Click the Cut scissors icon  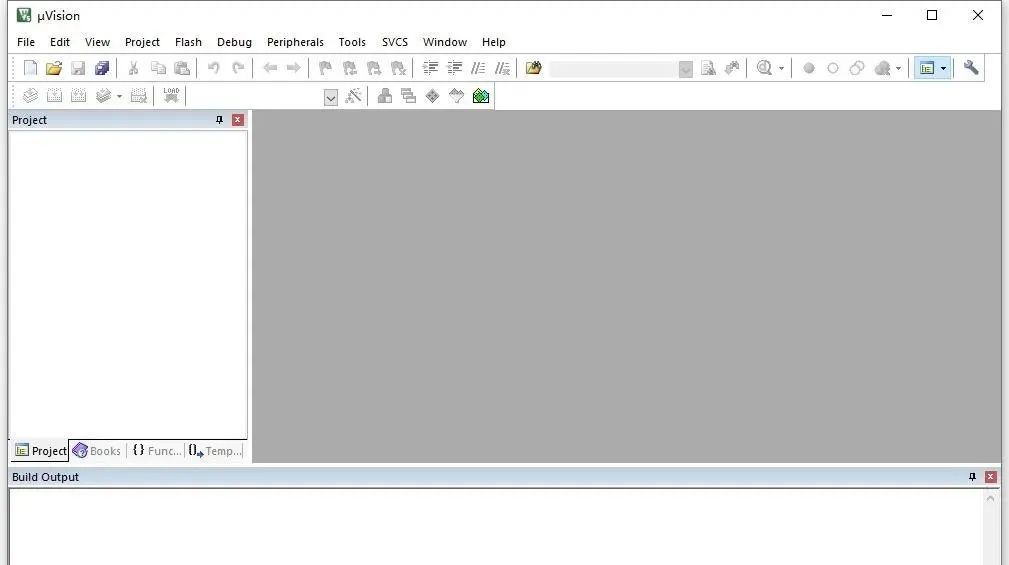[133, 68]
